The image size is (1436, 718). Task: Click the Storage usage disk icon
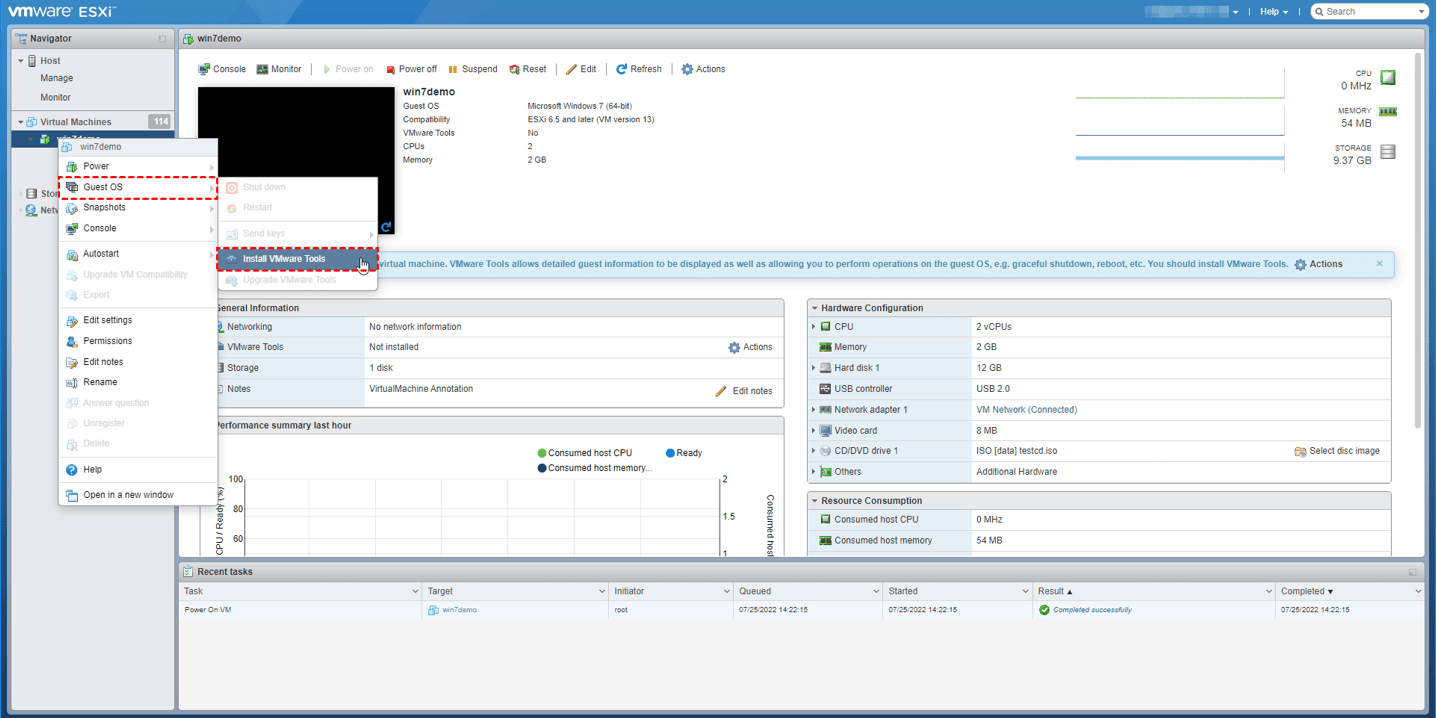click(1388, 152)
